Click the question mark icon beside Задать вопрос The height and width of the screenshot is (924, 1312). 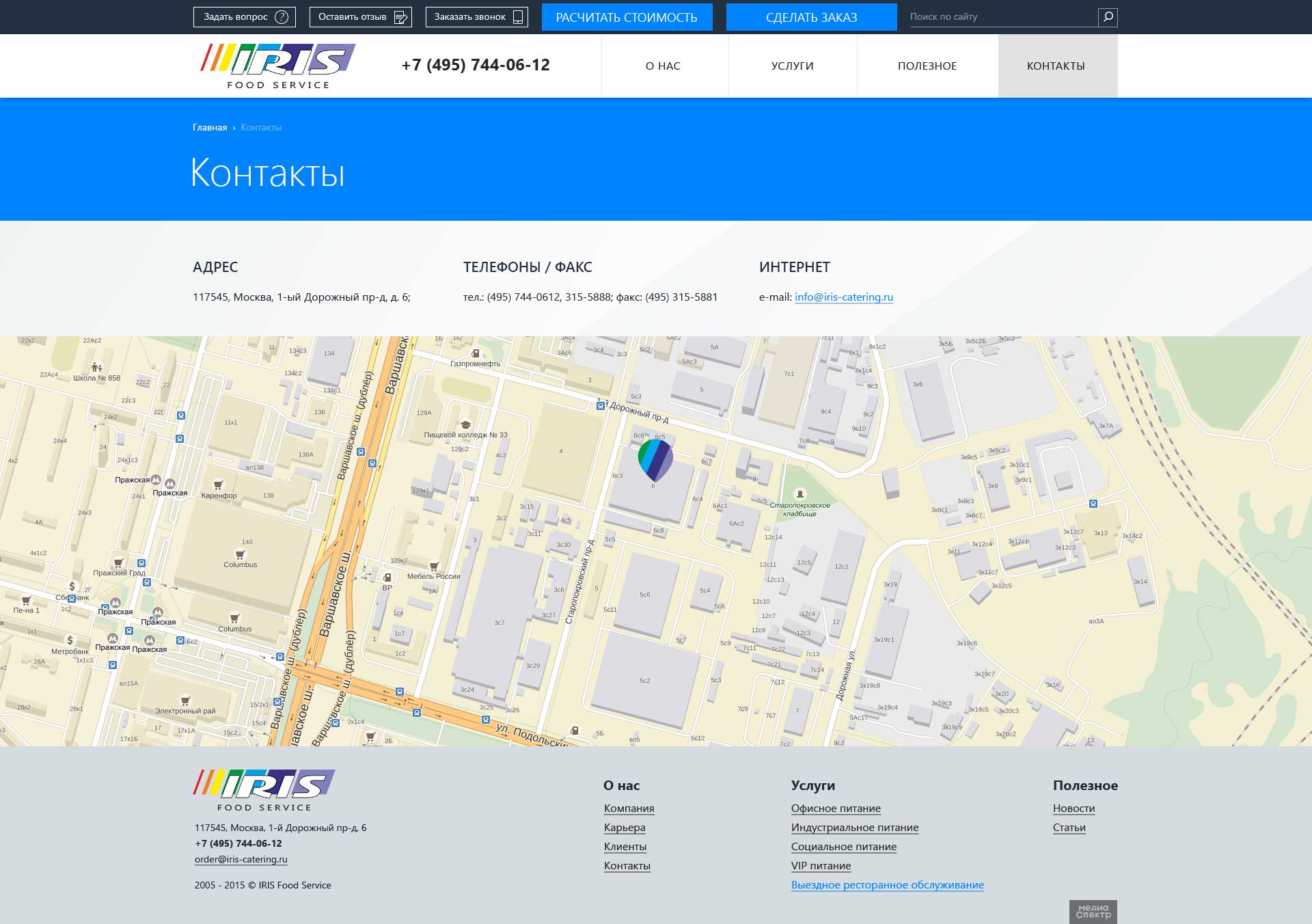pyautogui.click(x=280, y=16)
